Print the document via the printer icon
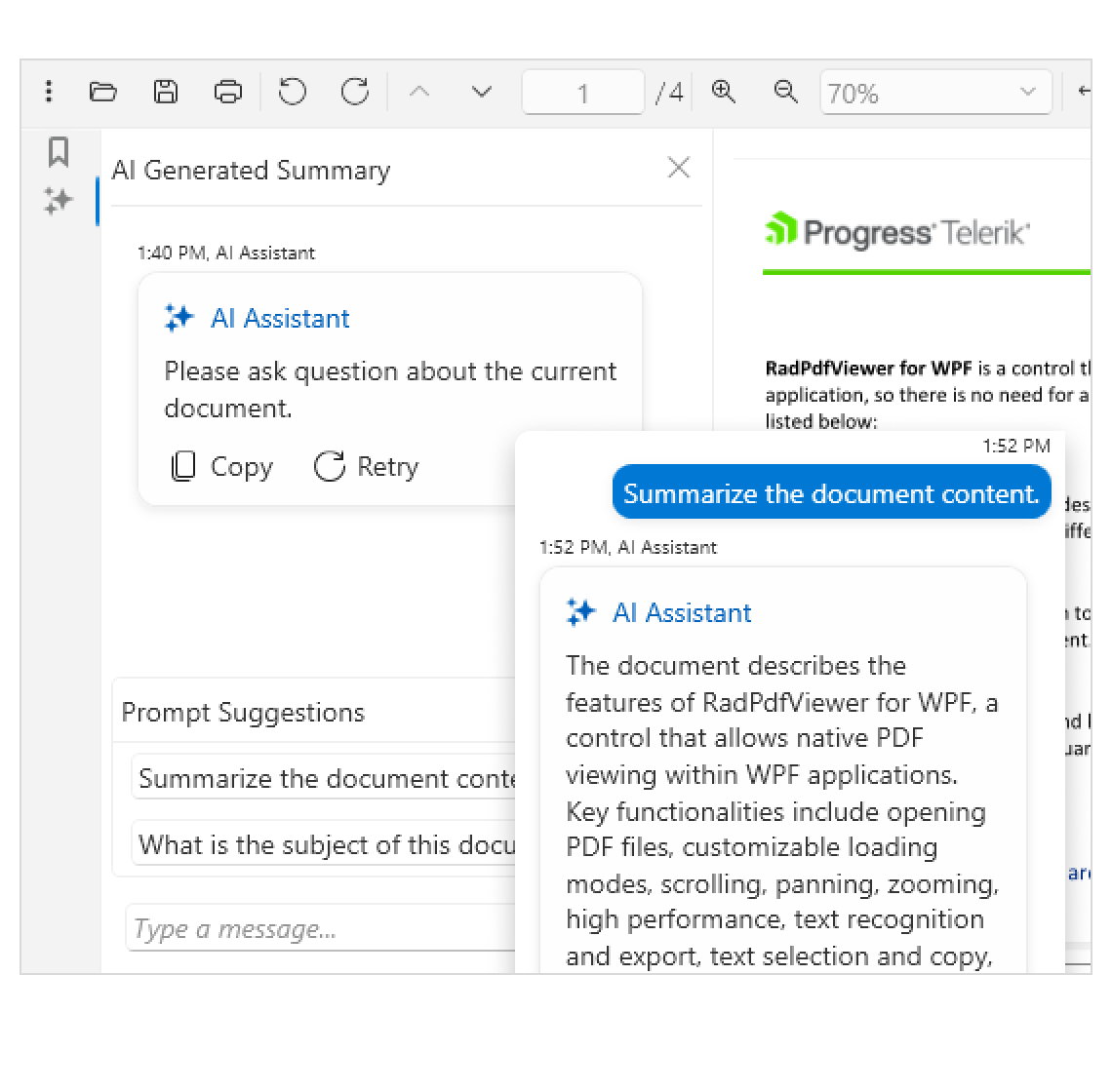The width and height of the screenshot is (1112, 1092). (x=228, y=91)
